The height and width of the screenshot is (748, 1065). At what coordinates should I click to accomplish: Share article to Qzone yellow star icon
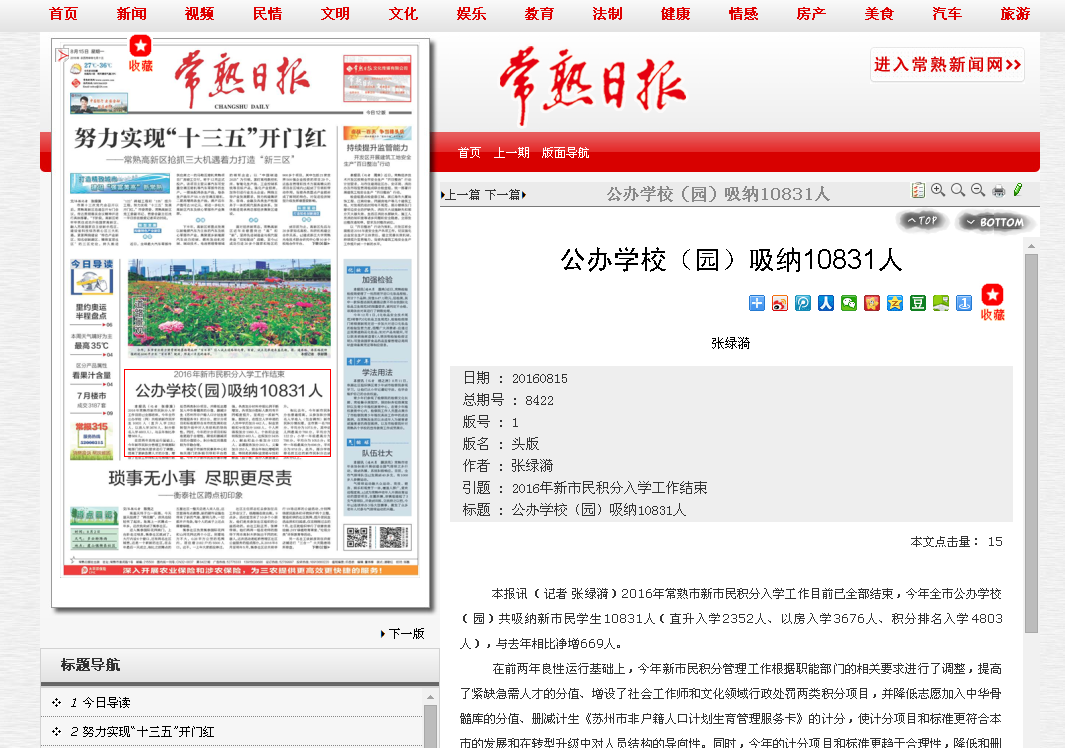pos(895,303)
